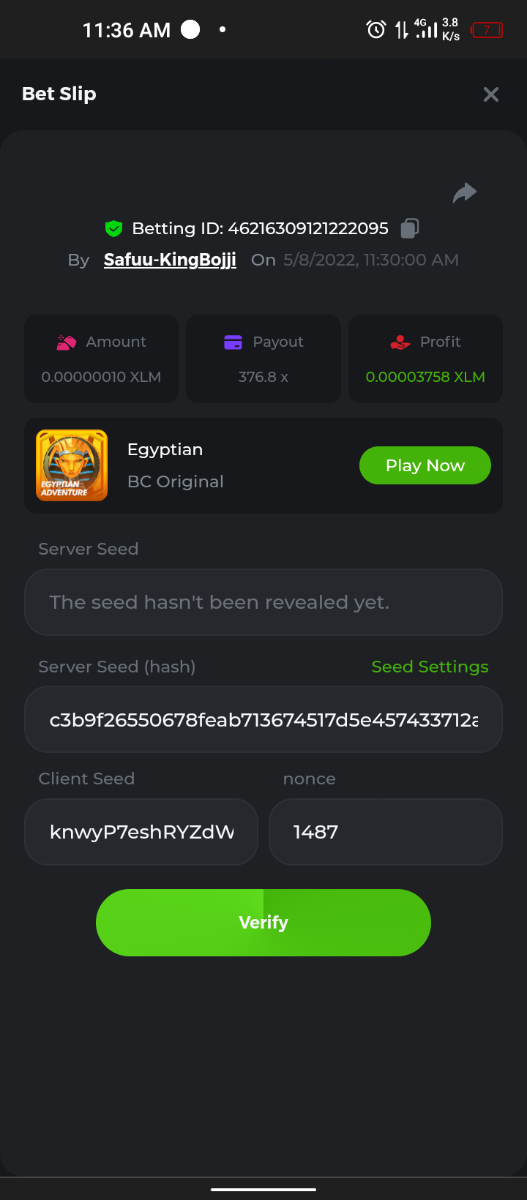Tap the red Profit hand icon
Viewport: 527px width, 1200px height.
point(400,342)
